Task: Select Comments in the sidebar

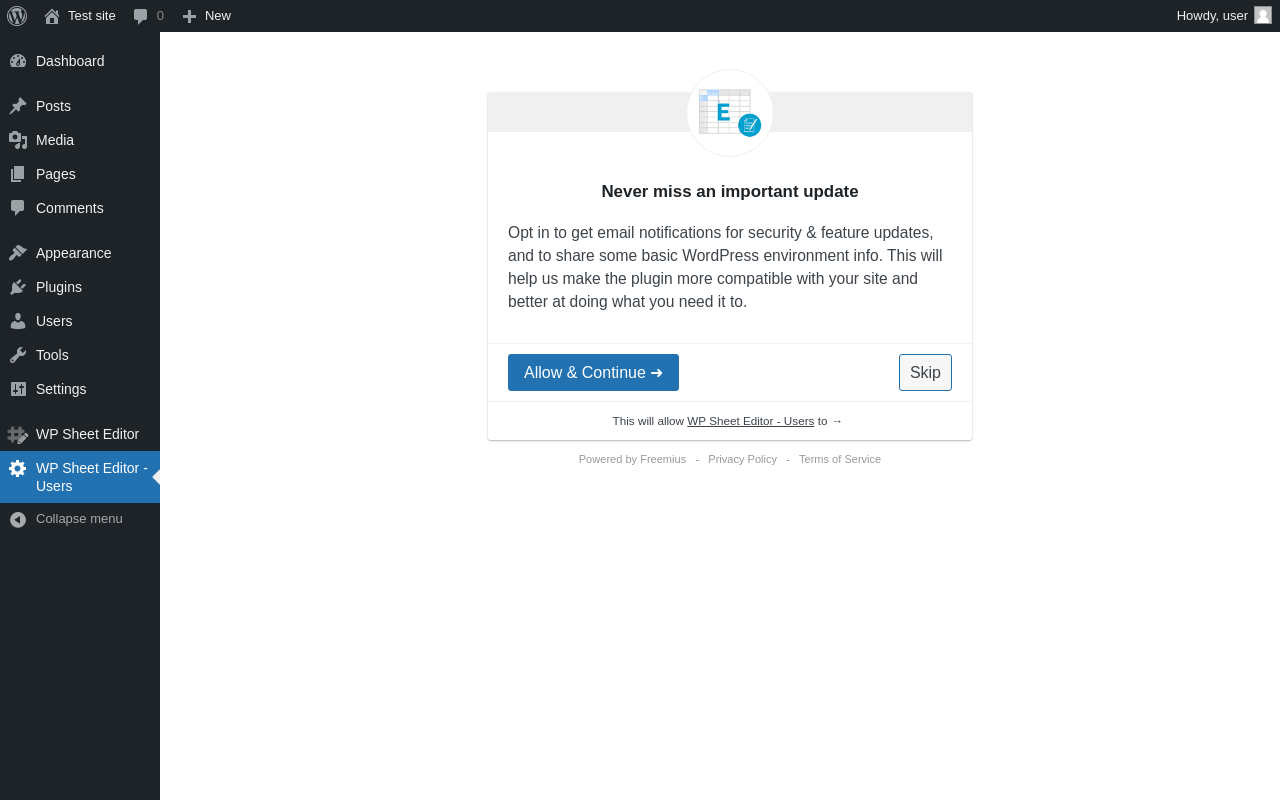Action: (x=80, y=208)
